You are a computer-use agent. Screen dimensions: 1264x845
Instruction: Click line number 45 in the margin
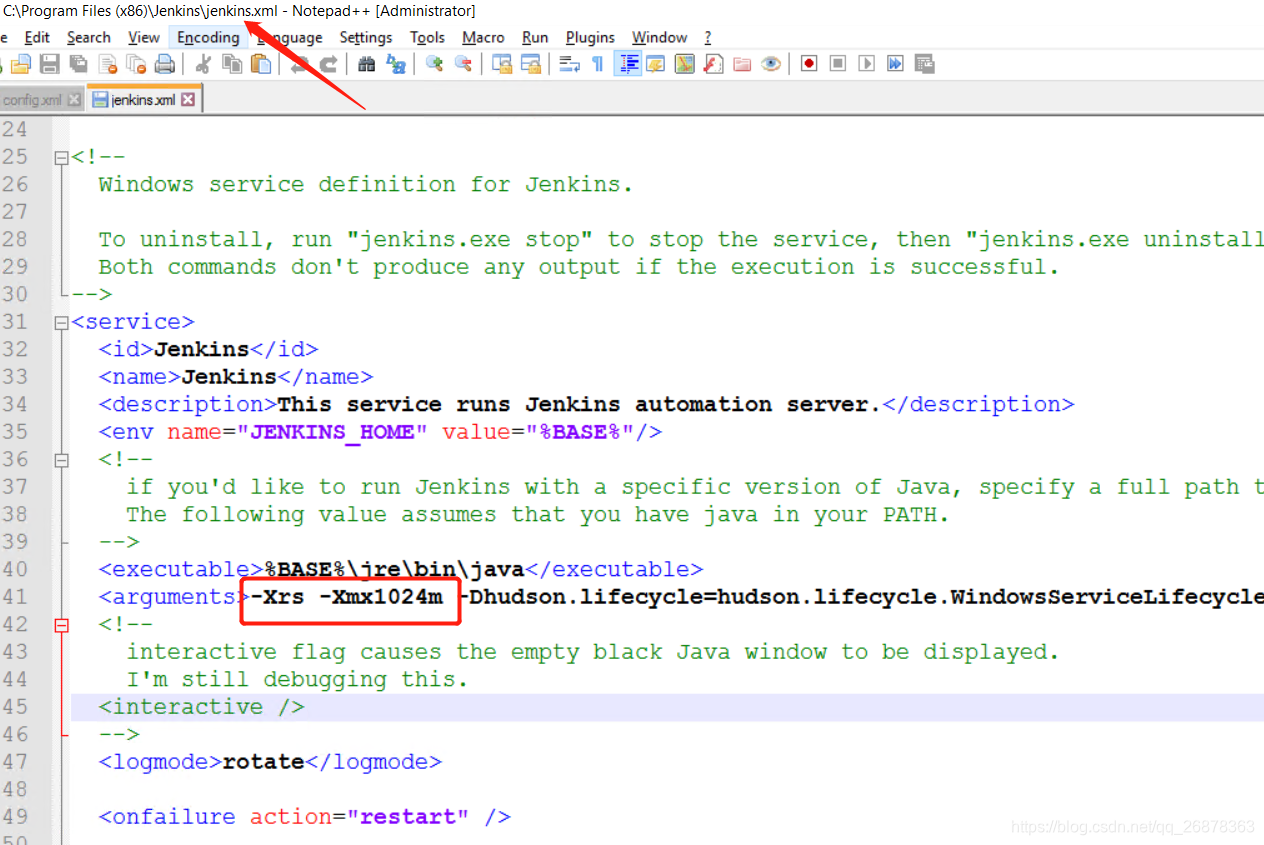[15, 707]
